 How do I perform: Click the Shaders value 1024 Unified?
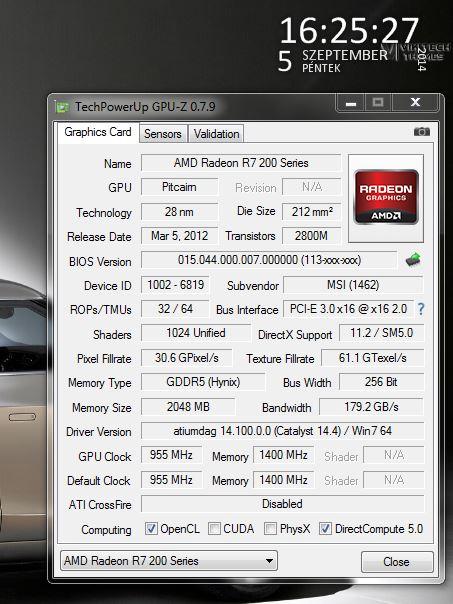tap(196, 333)
